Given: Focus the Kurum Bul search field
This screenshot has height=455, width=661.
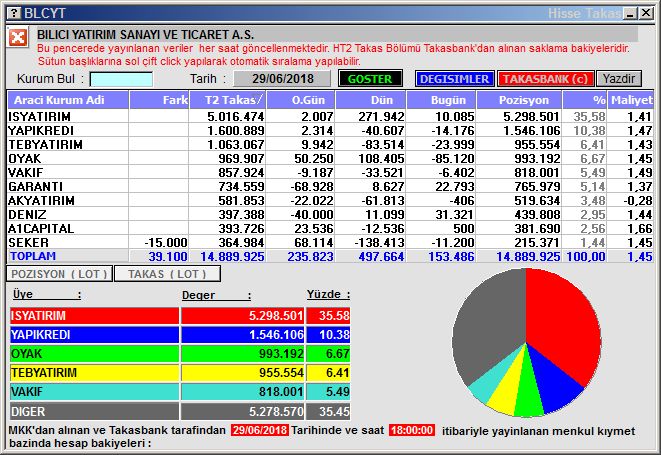Looking at the screenshot, I should [x=121, y=79].
